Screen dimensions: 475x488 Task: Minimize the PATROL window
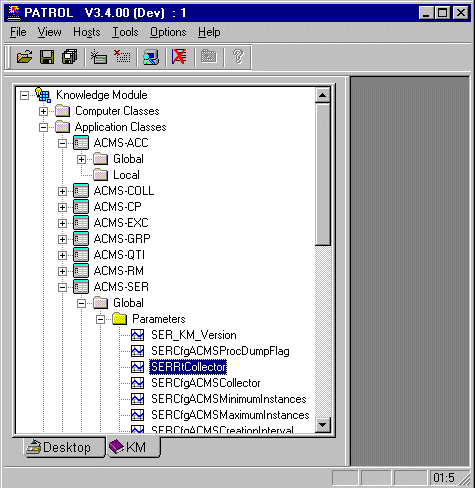[426, 13]
